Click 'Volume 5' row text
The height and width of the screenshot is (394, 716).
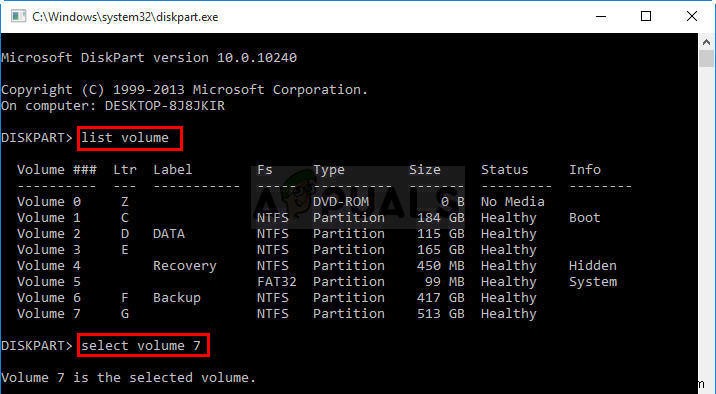click(49, 282)
